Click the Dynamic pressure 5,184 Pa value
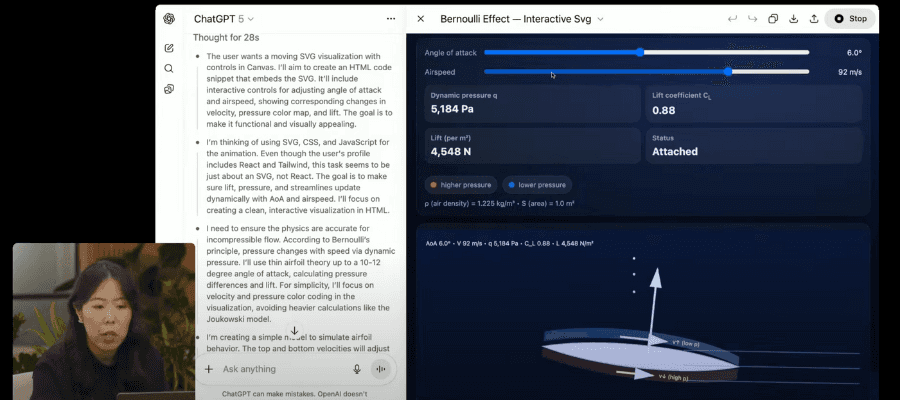Image resolution: width=900 pixels, height=400 pixels. (452, 108)
